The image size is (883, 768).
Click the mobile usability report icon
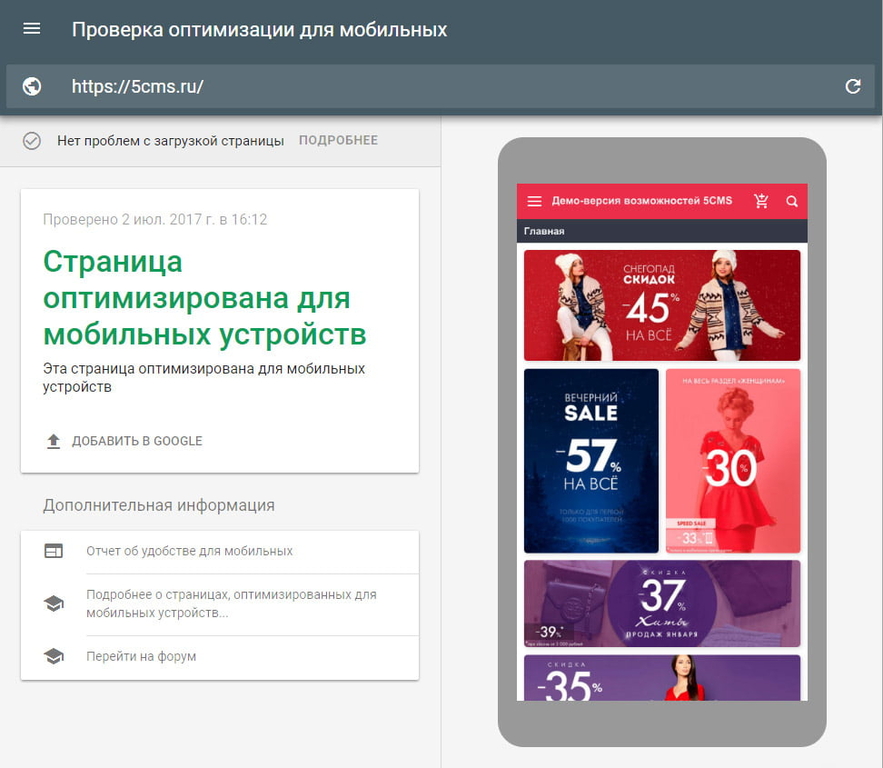(53, 551)
